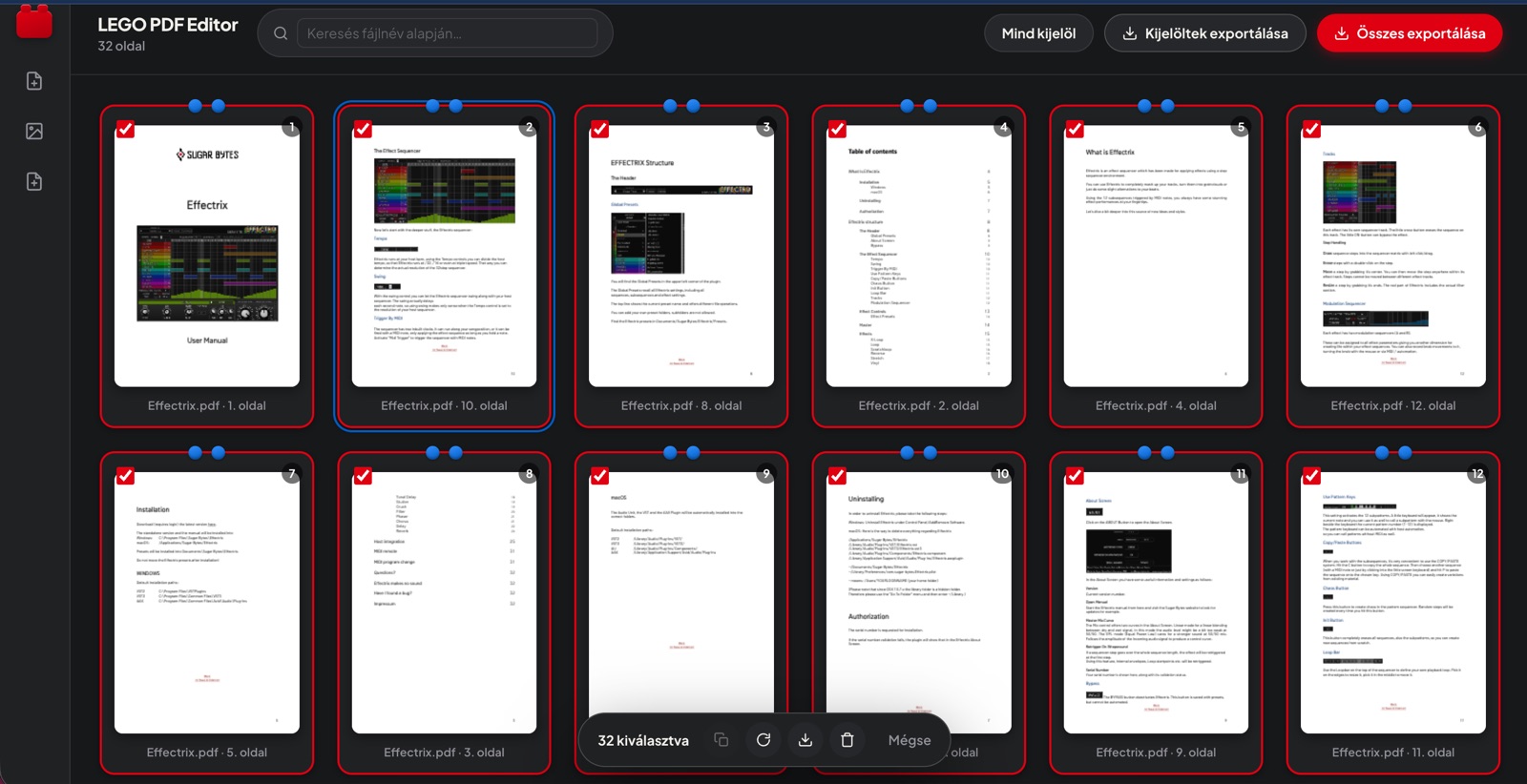This screenshot has width=1527, height=784.
Task: Select the Installation page thumbnail
Action: tap(207, 603)
